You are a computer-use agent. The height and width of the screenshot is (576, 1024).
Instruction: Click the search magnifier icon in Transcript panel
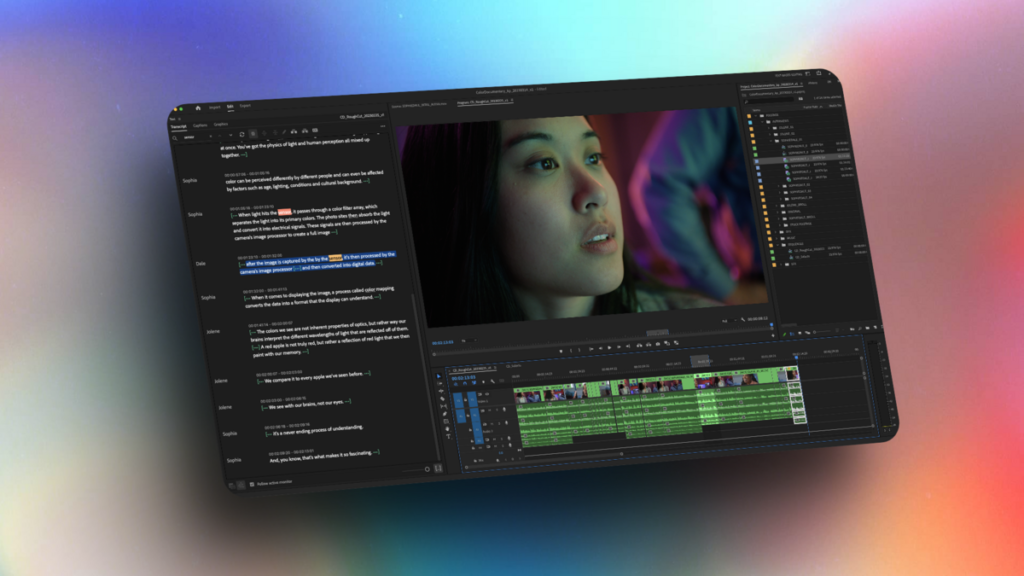tap(176, 137)
